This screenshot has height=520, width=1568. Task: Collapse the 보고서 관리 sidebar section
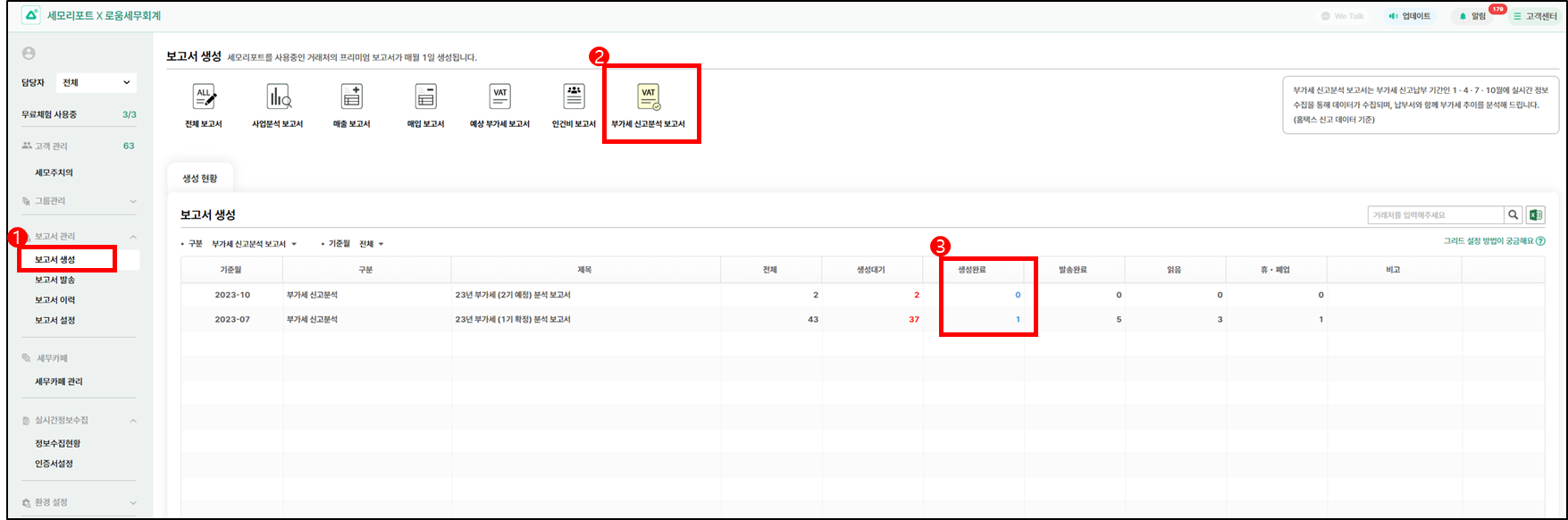(x=133, y=237)
